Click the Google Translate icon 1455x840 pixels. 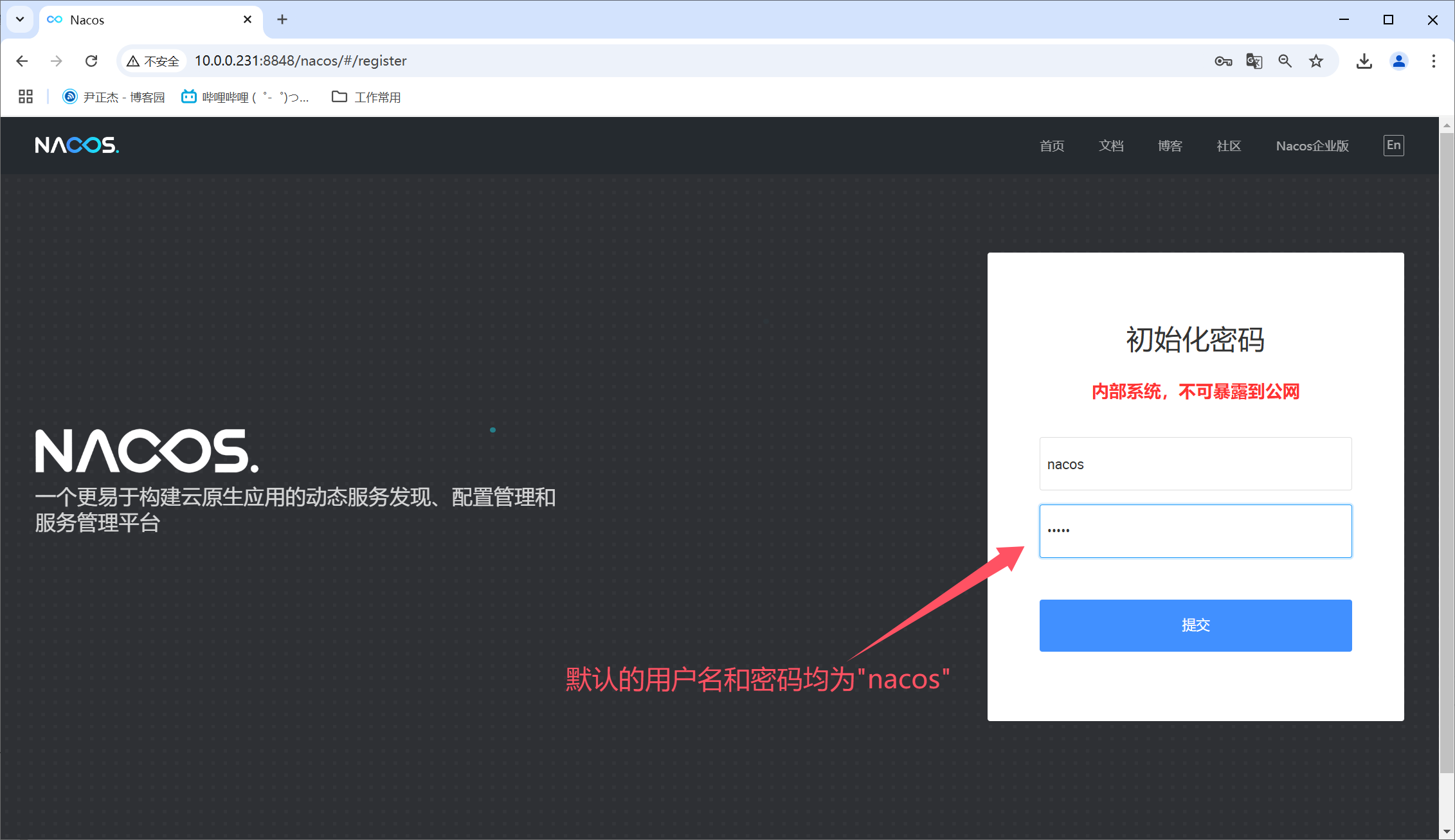click(x=1254, y=61)
